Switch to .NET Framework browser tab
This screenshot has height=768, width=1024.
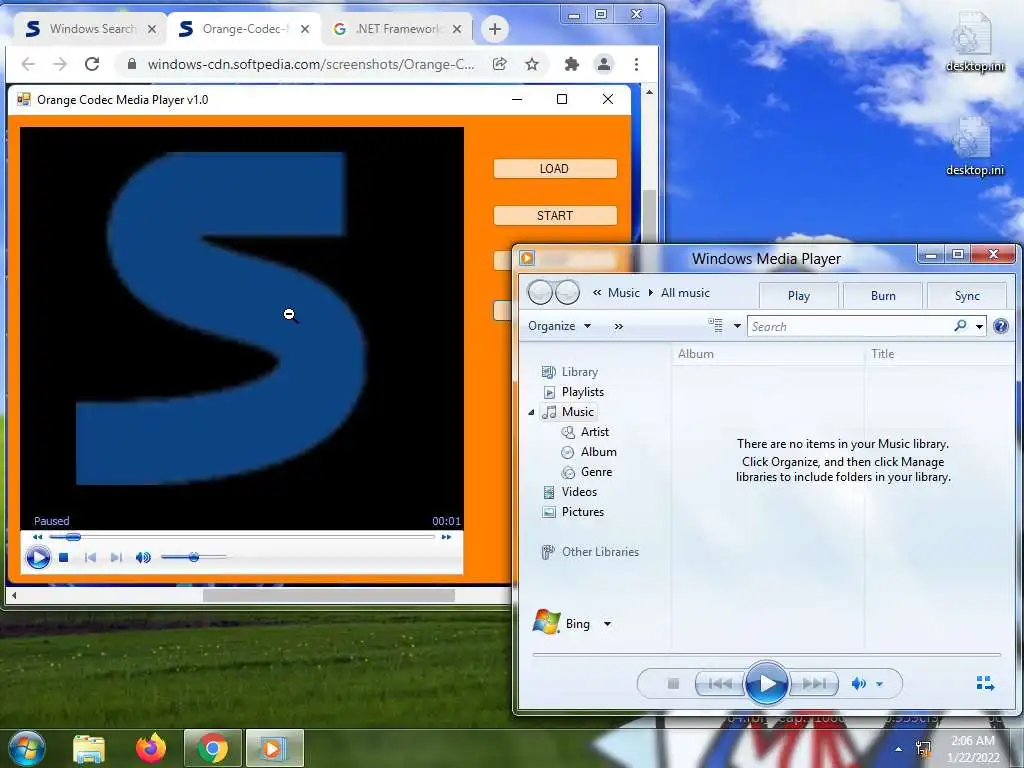[396, 29]
